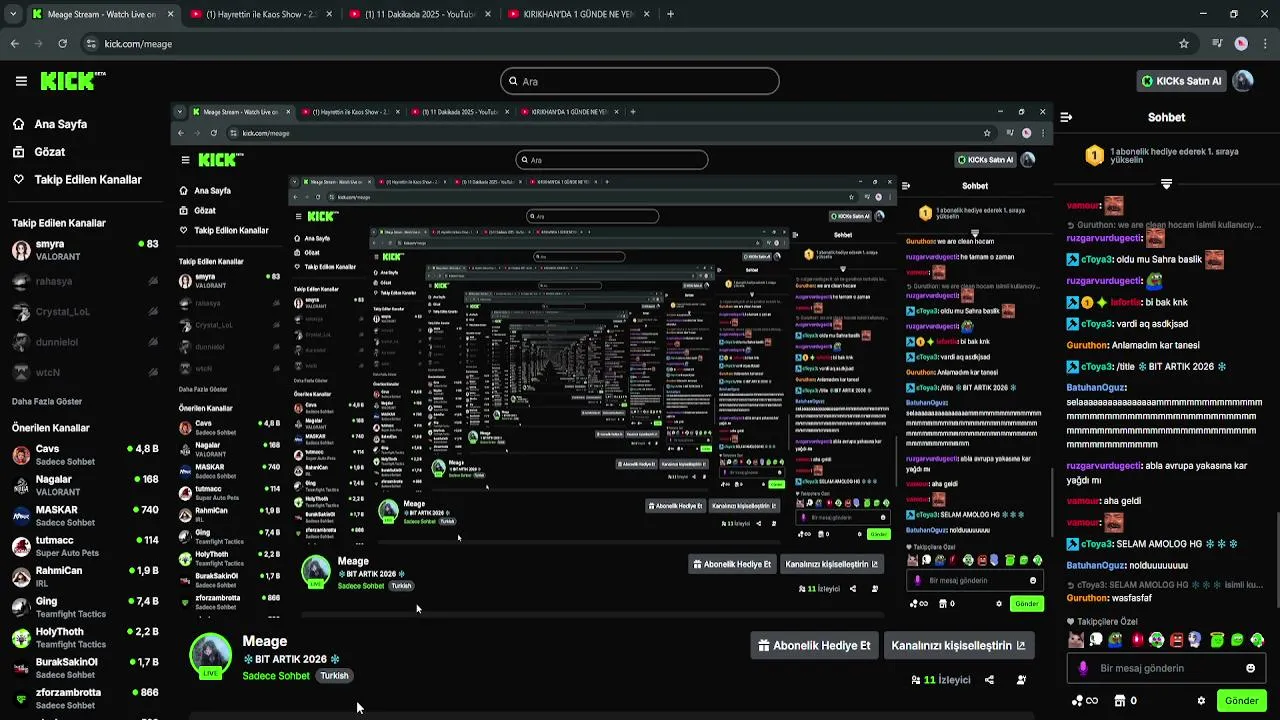
Task: Switch to the 11 Dakikada 2025 YouTube tab
Action: [x=420, y=14]
